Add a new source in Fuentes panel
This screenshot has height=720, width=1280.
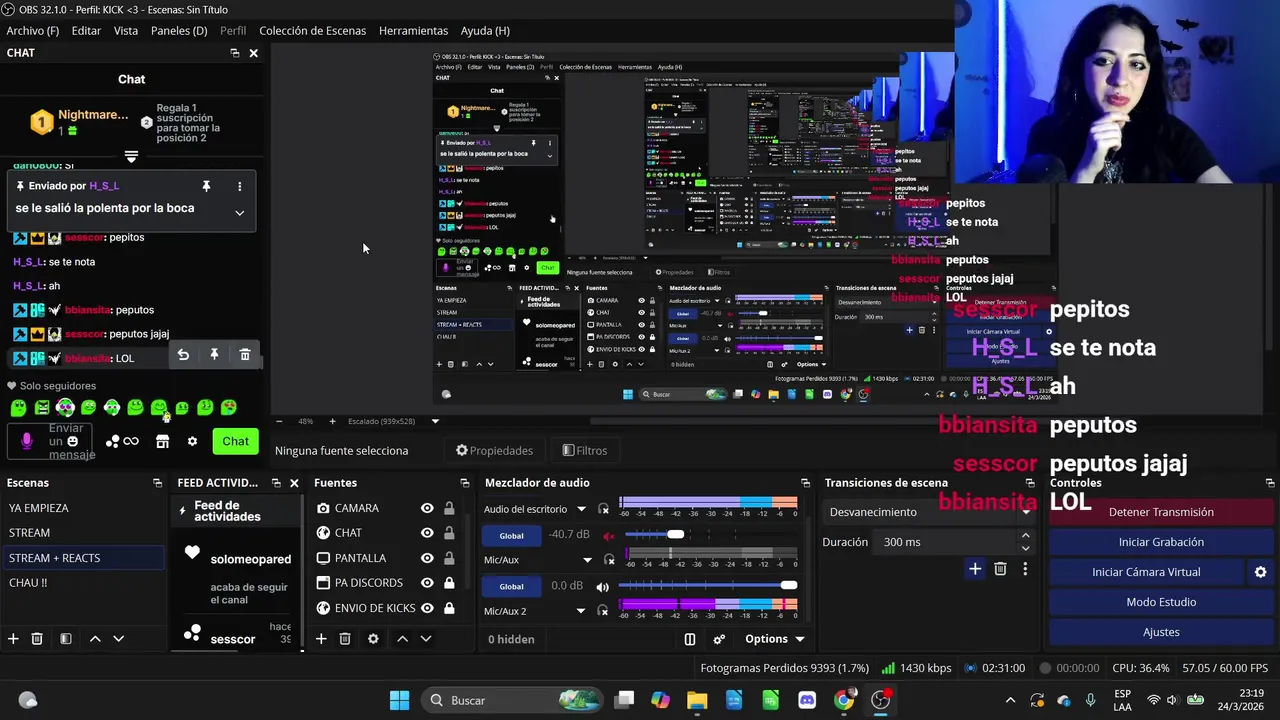321,639
